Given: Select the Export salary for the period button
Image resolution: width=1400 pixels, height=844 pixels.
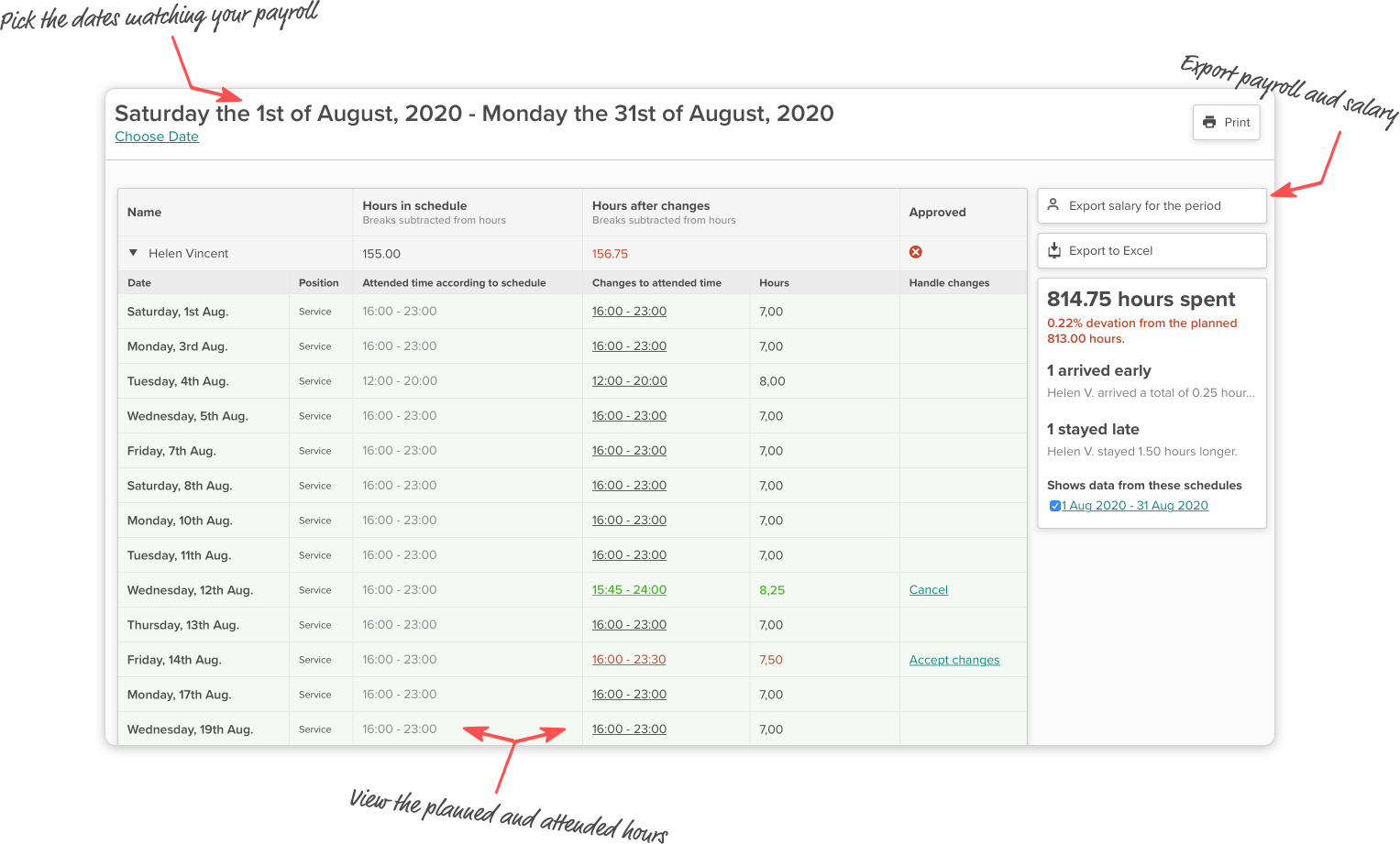Looking at the screenshot, I should 1151,205.
